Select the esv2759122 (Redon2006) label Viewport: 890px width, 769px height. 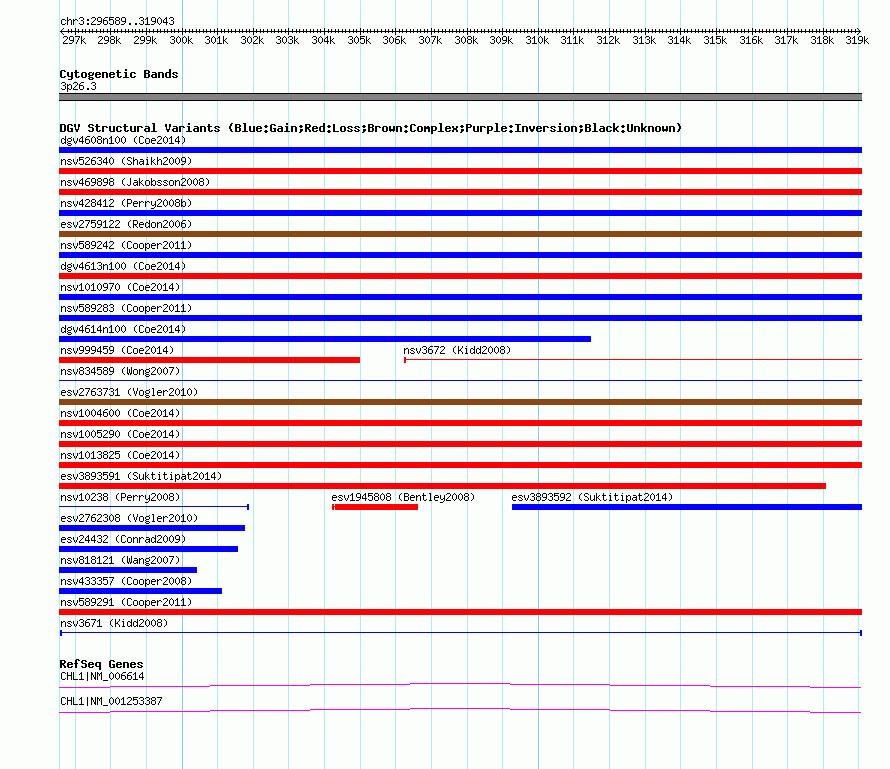pos(126,224)
